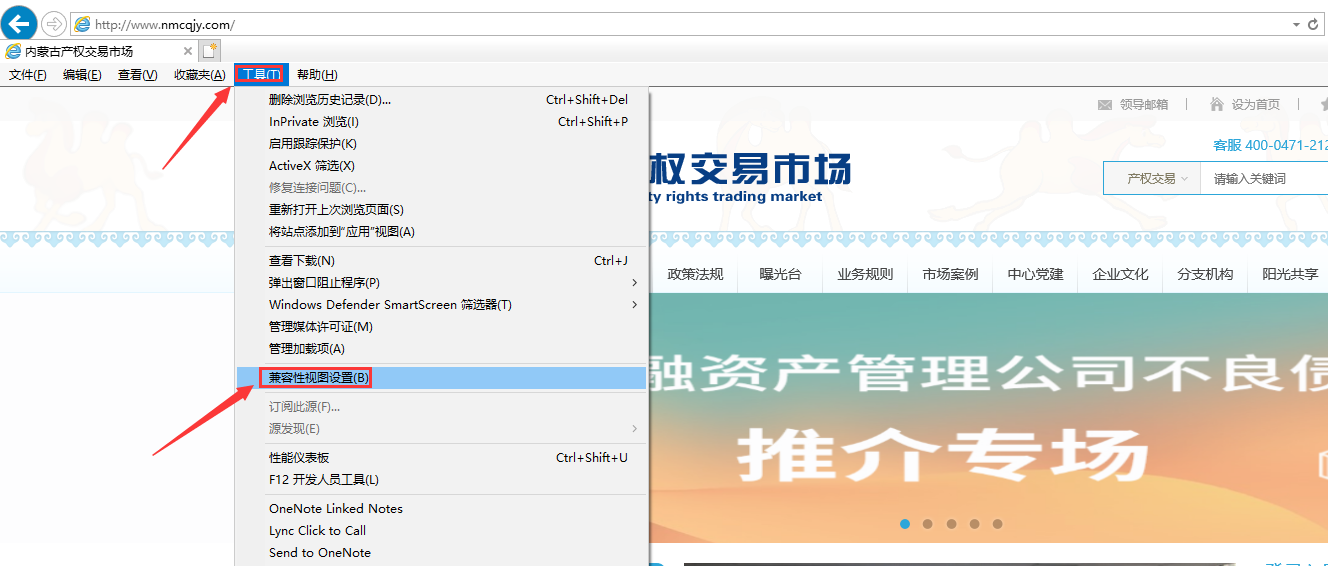Image resolution: width=1328 pixels, height=566 pixels.
Task: Choose 重新打开上次浏览页面(S)
Action: [x=442, y=210]
